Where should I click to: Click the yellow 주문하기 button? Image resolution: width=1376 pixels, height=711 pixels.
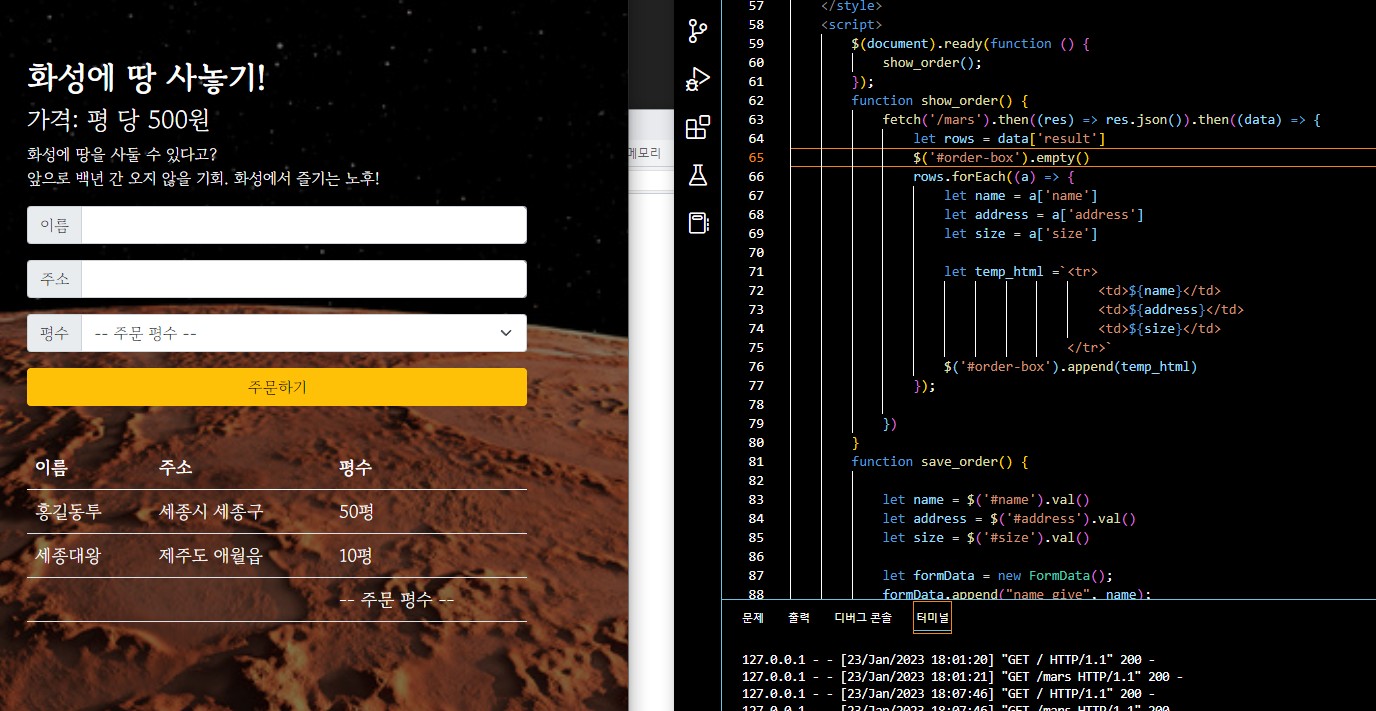coord(277,387)
